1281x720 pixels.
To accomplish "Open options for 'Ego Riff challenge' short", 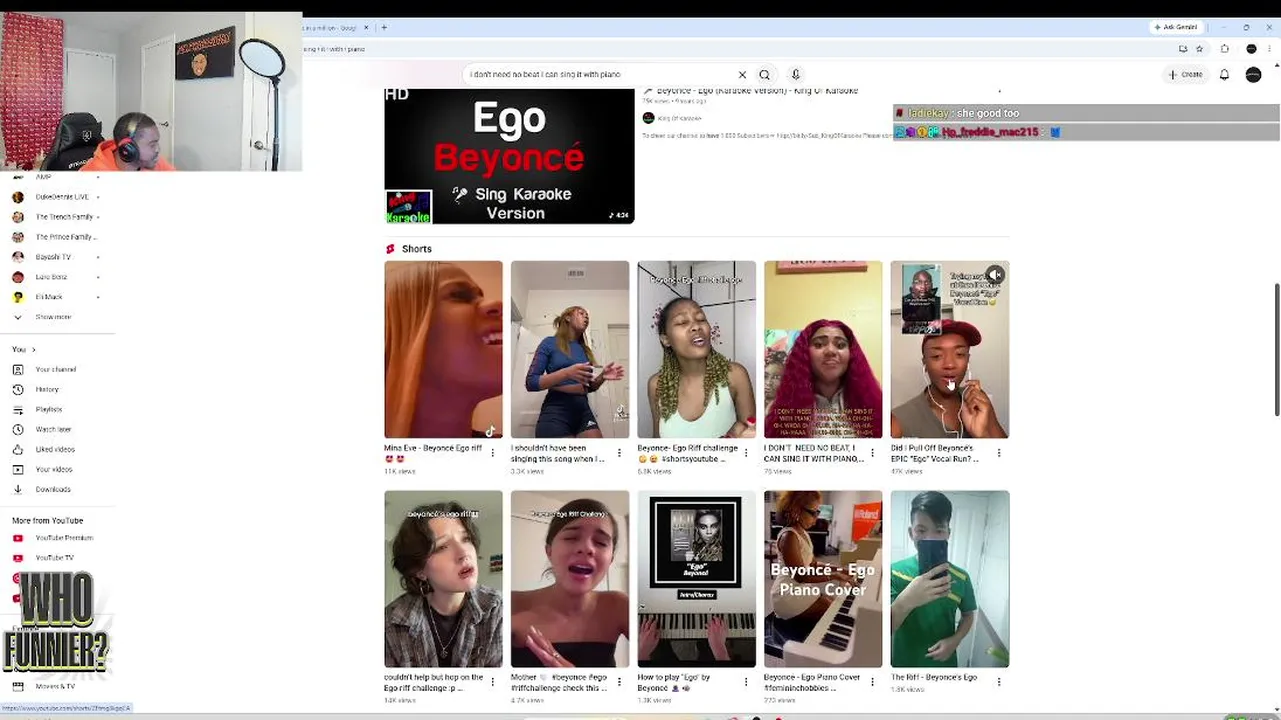I will coord(745,453).
